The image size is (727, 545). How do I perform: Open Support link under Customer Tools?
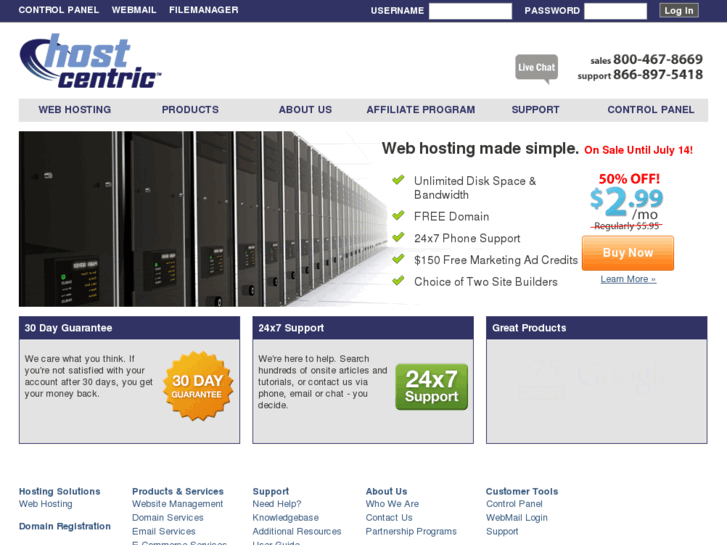(502, 532)
